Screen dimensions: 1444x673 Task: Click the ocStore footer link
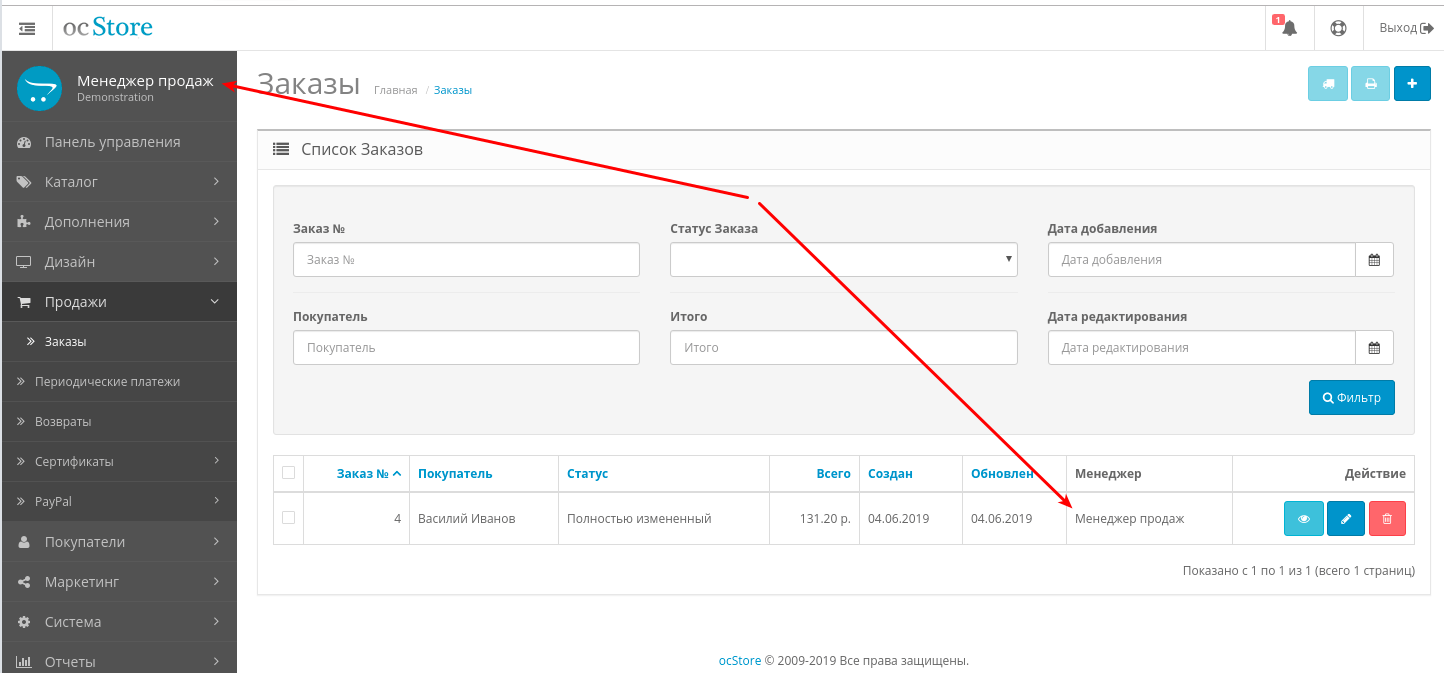pos(740,661)
